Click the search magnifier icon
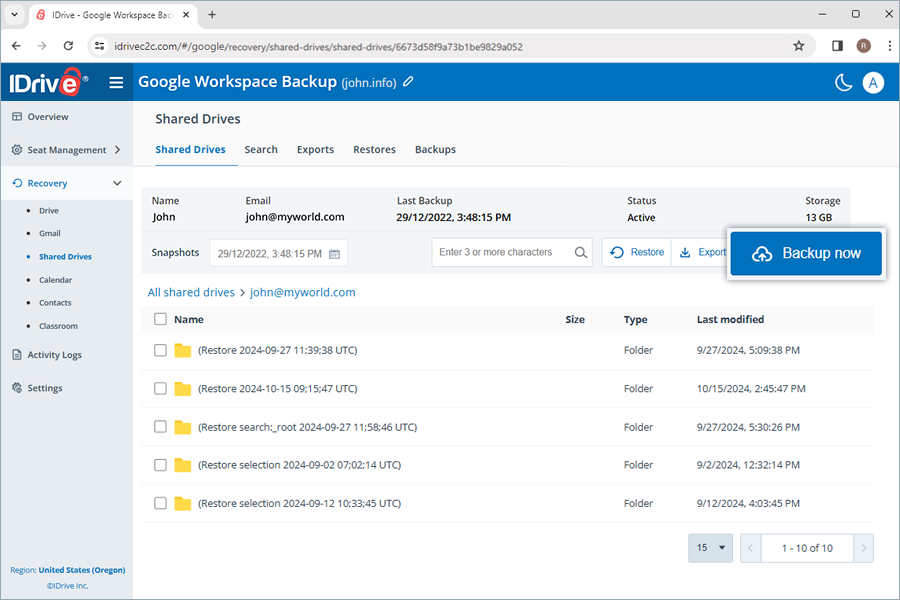 pyautogui.click(x=580, y=253)
